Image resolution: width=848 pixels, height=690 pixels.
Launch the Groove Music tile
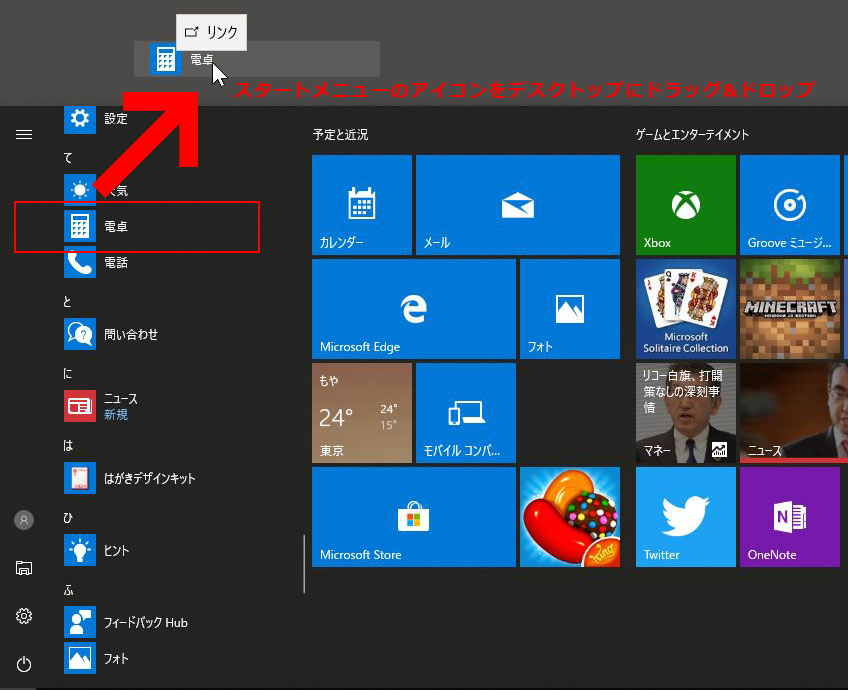[789, 205]
